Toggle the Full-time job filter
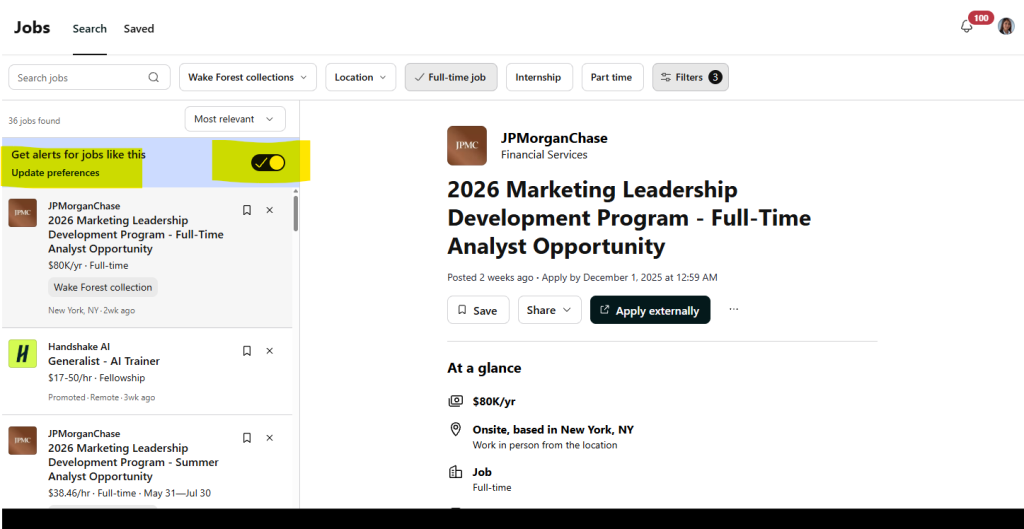Image resolution: width=1024 pixels, height=529 pixels. pyautogui.click(x=451, y=78)
